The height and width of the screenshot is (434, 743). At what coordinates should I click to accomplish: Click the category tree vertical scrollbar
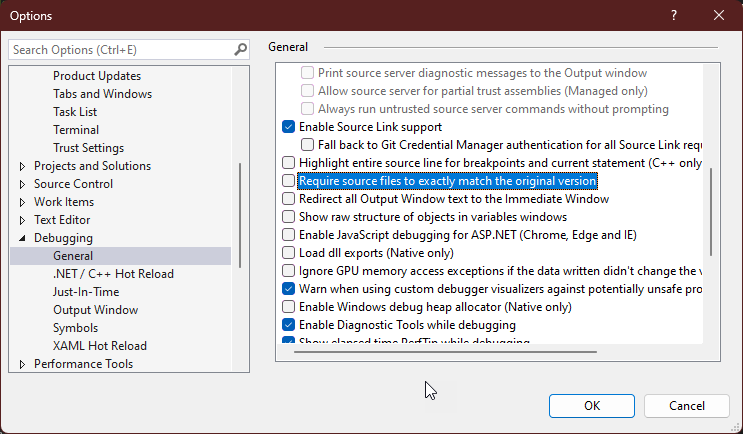(x=240, y=215)
